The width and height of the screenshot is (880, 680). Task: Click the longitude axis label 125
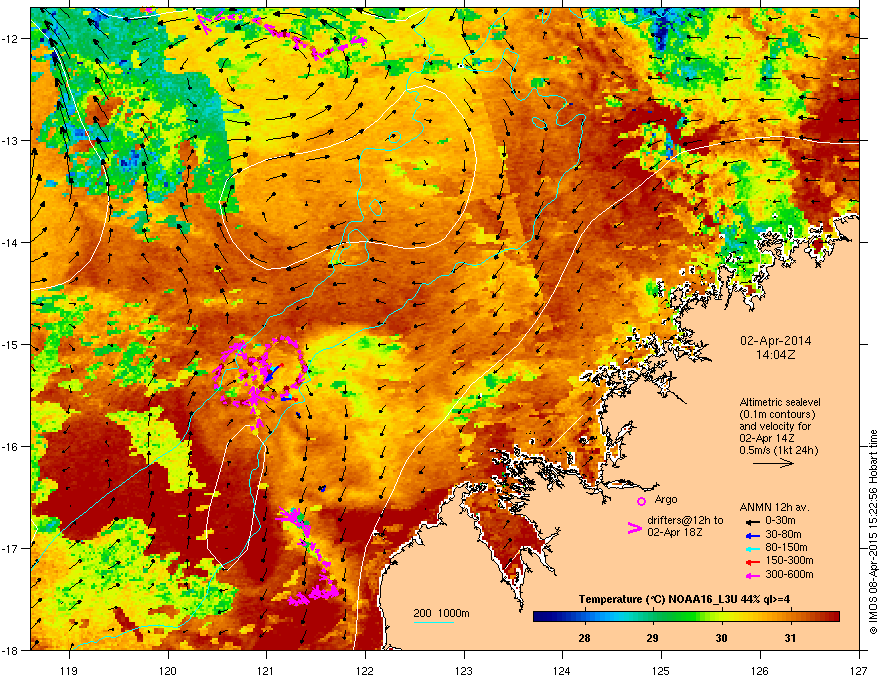661,670
